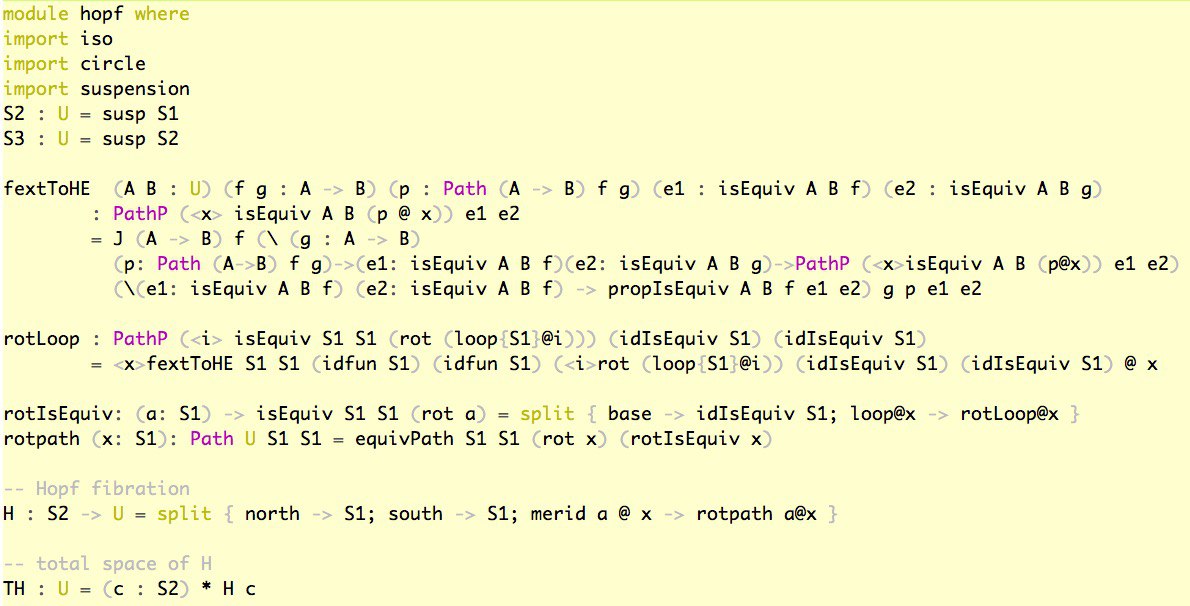The width and height of the screenshot is (1190, 606).
Task: Click 'equivPath' in rotpath definition
Action: pos(404,439)
